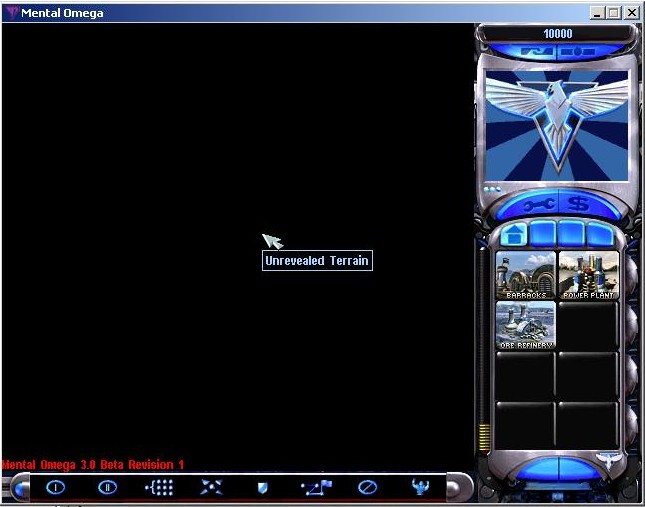Click the type select grid icon
This screenshot has width=645, height=507.
point(159,488)
